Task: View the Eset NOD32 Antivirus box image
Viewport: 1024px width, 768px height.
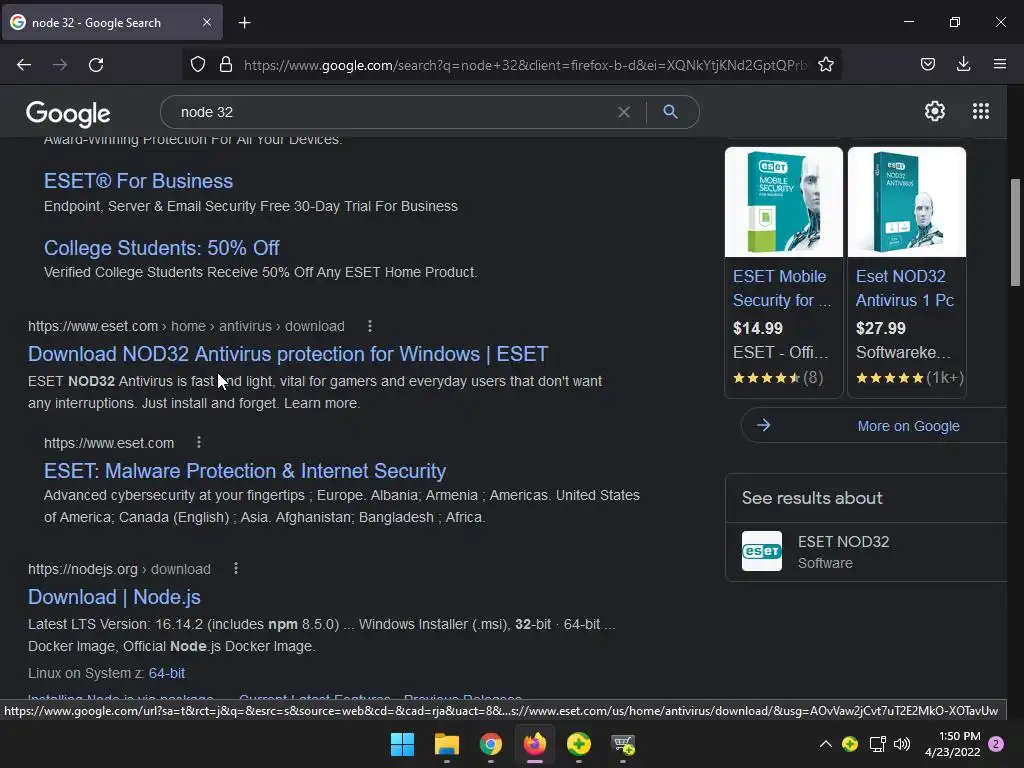Action: [906, 202]
